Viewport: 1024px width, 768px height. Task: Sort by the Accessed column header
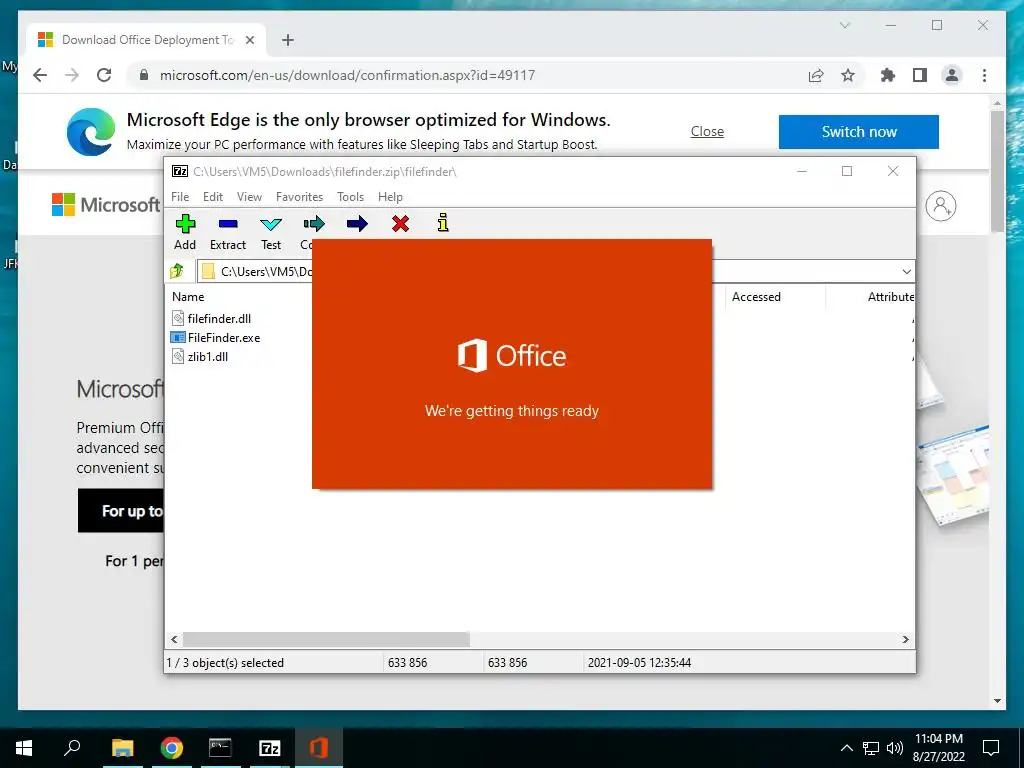click(x=756, y=296)
